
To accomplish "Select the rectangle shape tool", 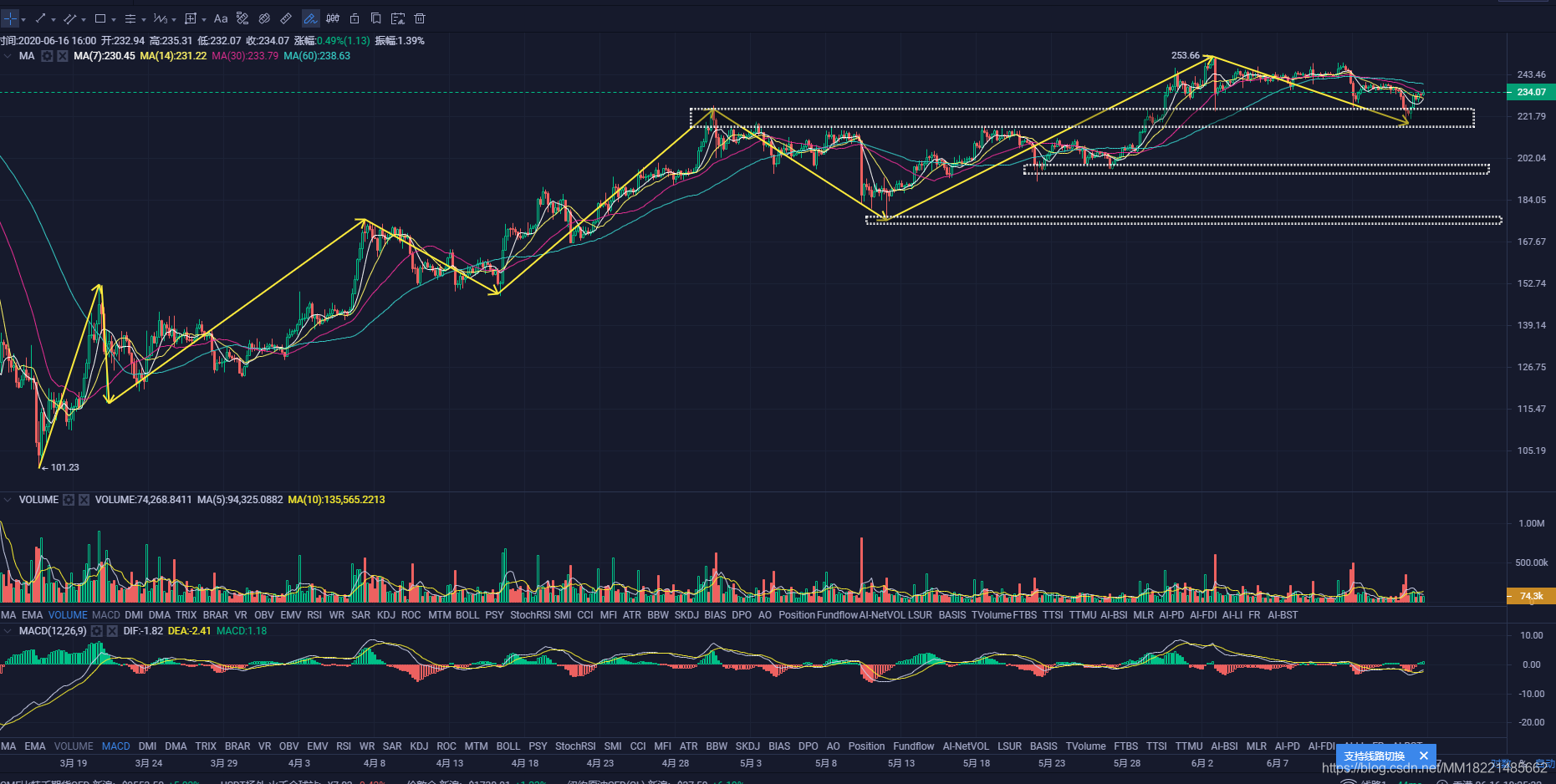I will point(100,18).
